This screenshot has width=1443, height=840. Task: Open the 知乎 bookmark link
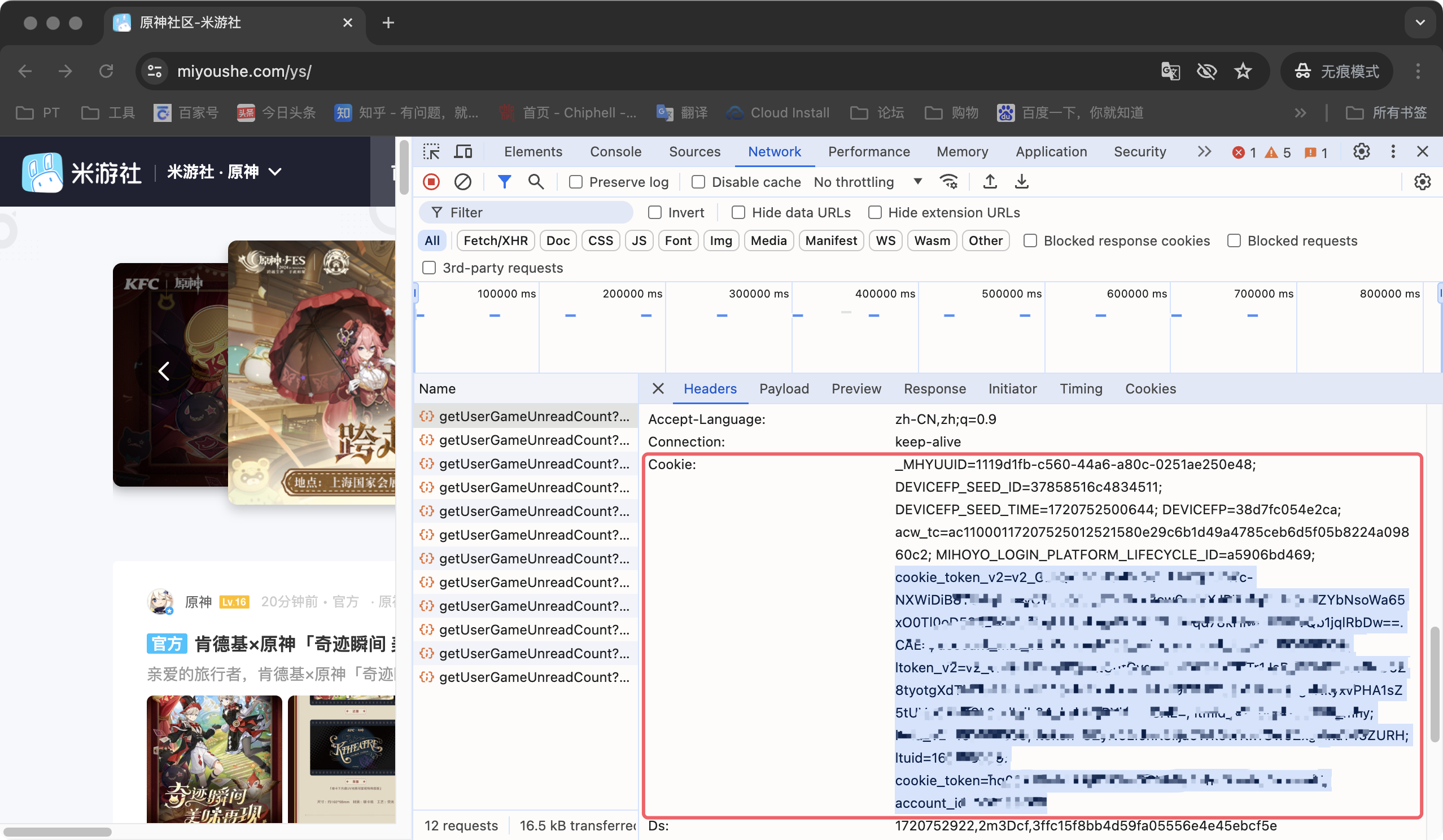(x=407, y=113)
